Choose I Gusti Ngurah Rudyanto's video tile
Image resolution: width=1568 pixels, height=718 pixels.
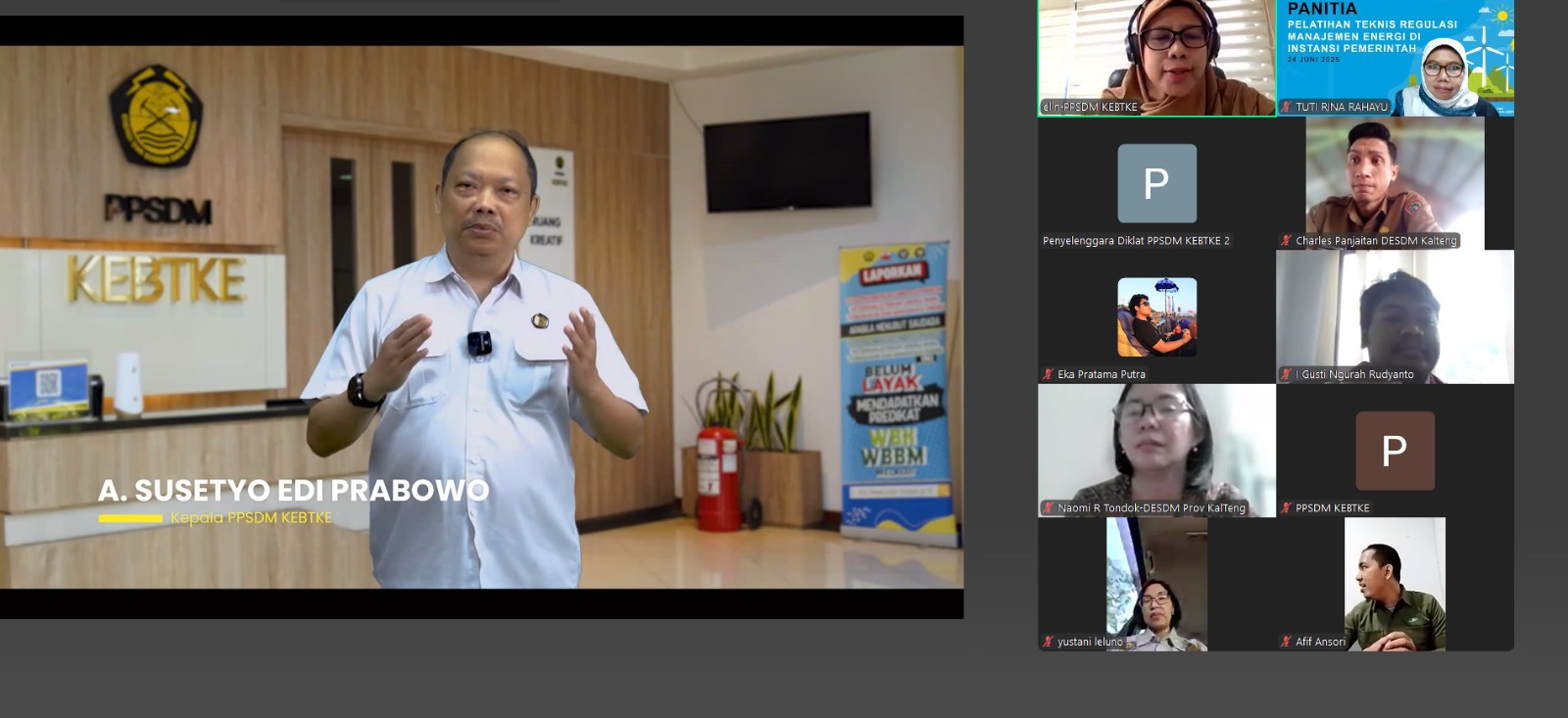tap(1396, 316)
